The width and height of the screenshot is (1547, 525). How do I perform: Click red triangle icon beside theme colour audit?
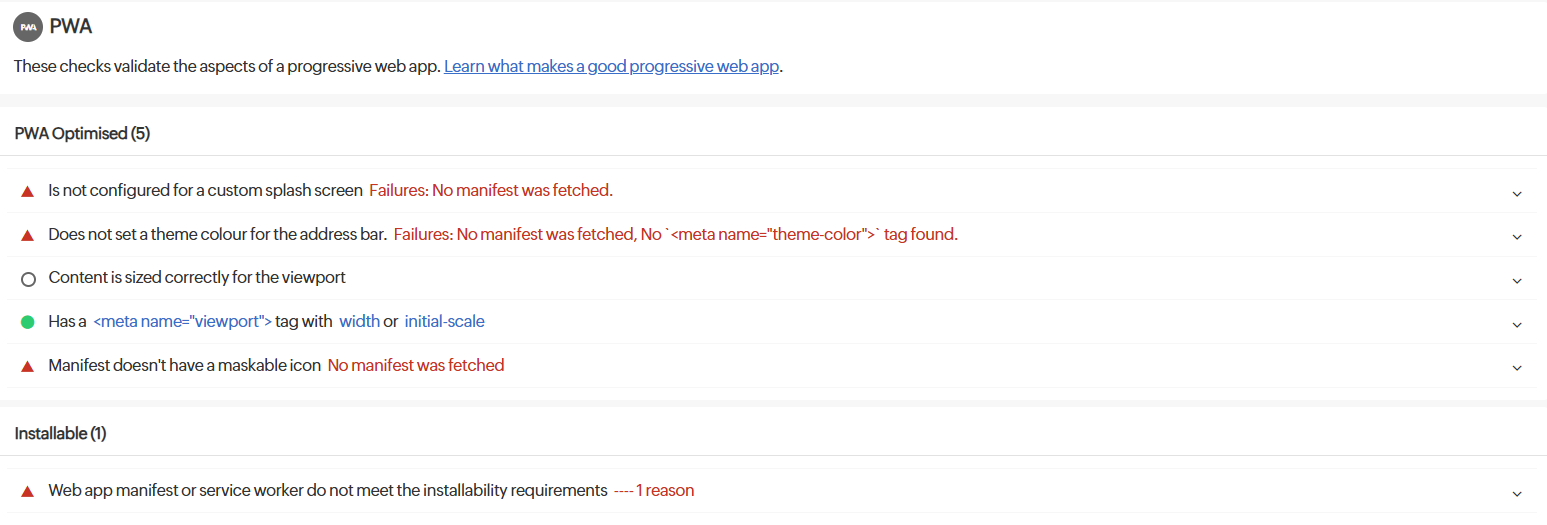pyautogui.click(x=28, y=236)
